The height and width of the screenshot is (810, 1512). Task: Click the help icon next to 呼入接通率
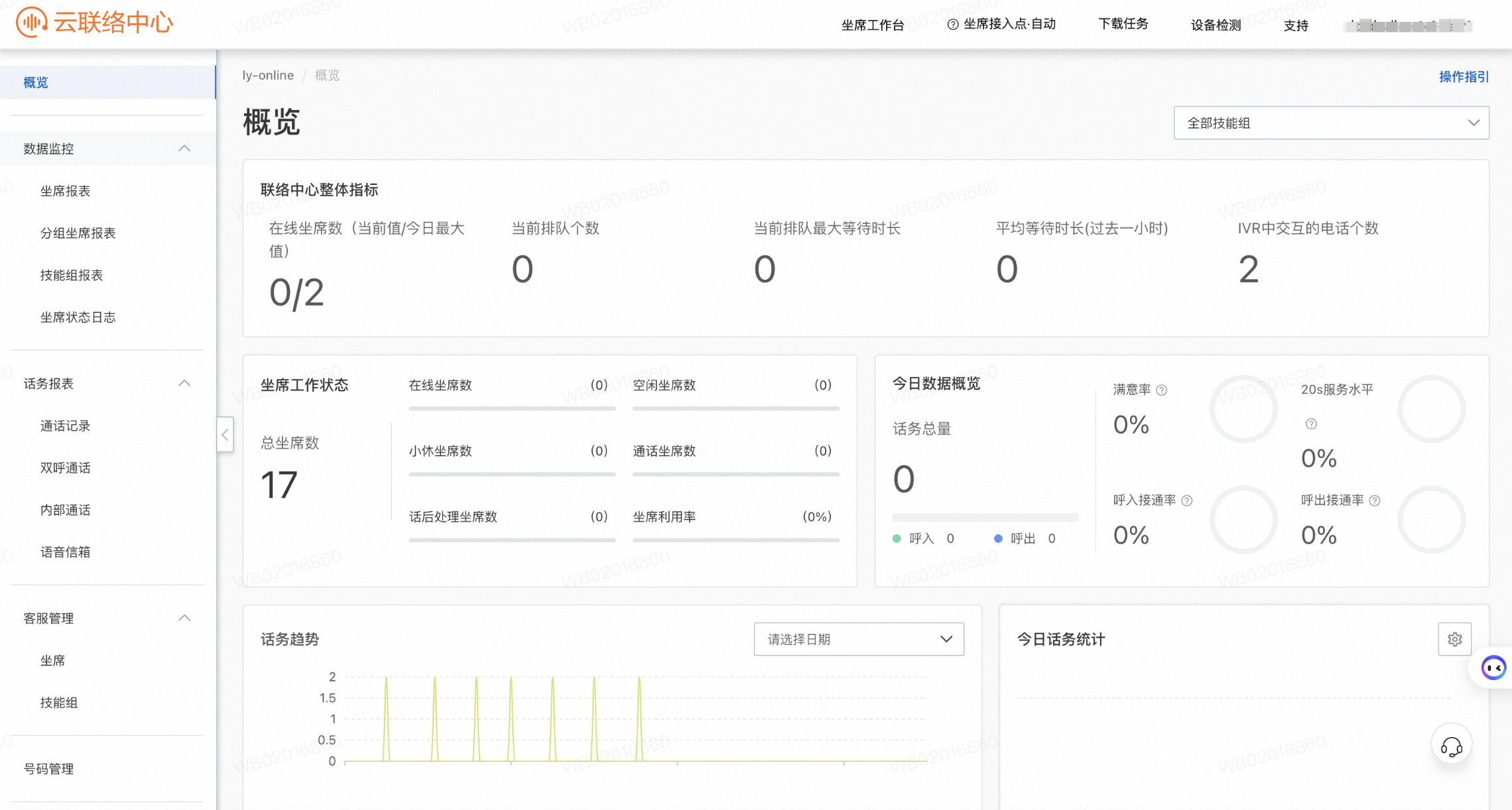tap(1187, 501)
